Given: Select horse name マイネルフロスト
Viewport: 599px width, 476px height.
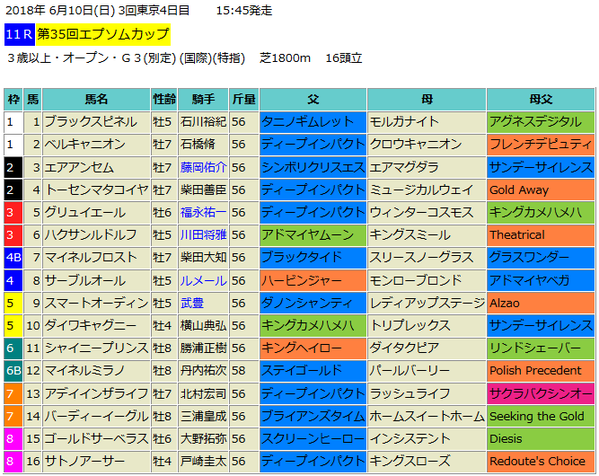Looking at the screenshot, I should pyautogui.click(x=91, y=257).
